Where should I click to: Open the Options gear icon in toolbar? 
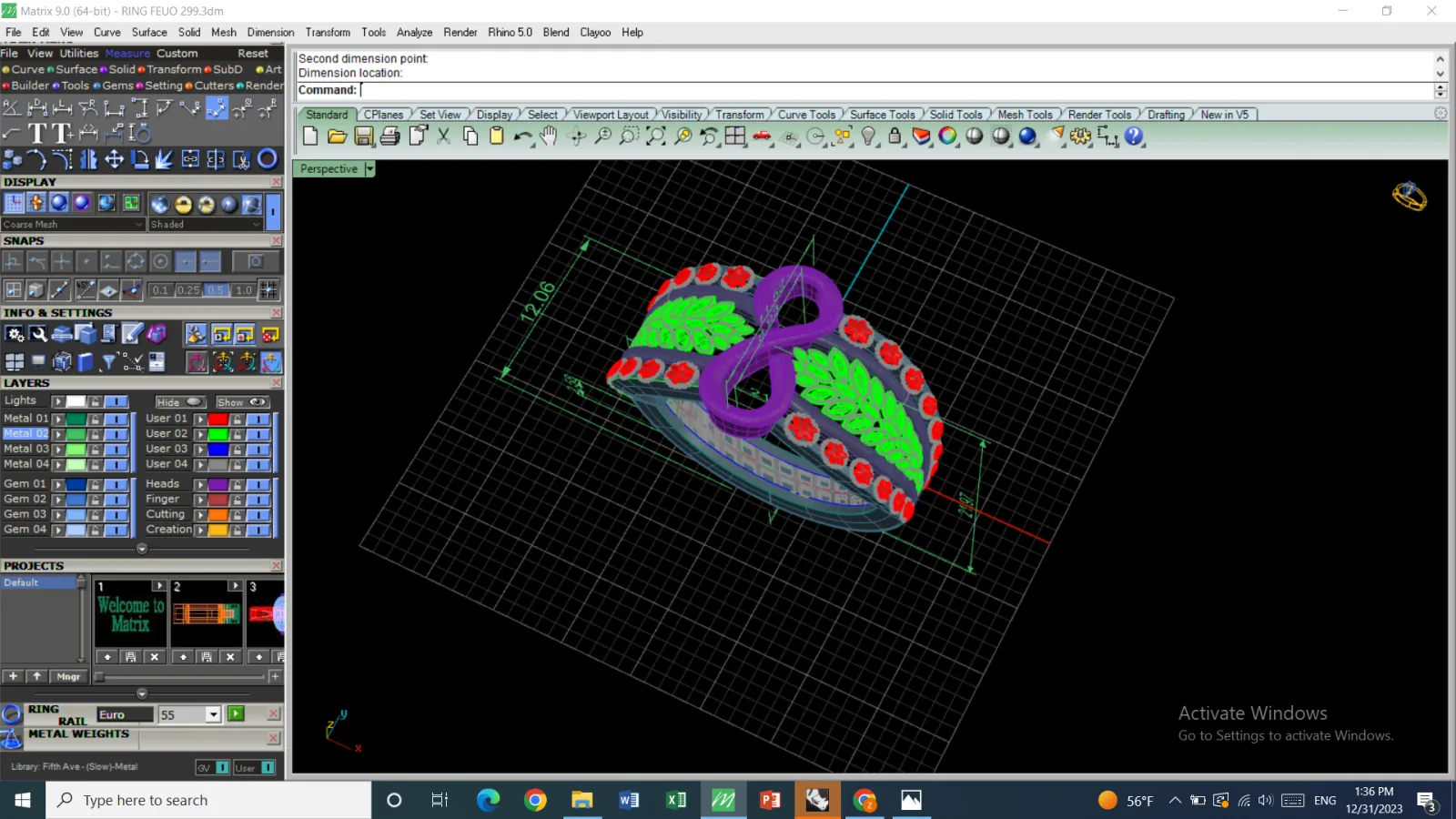click(1080, 136)
